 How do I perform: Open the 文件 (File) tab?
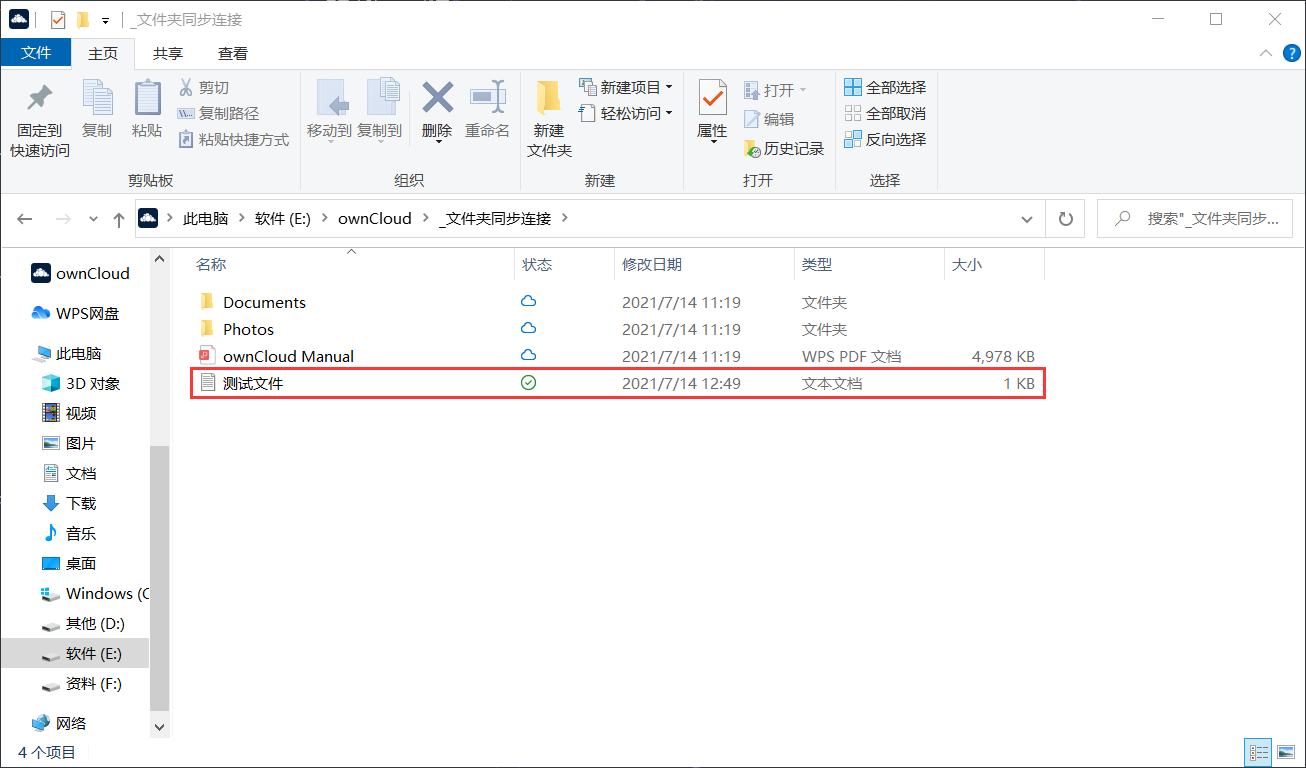[x=36, y=53]
